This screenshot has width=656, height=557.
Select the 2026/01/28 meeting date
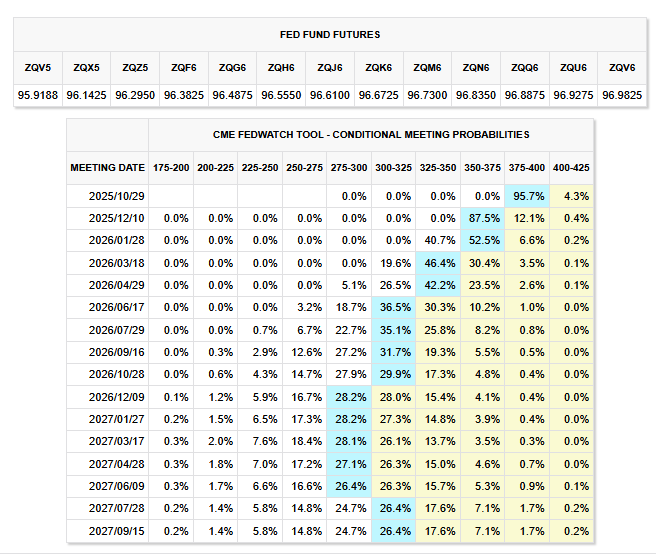pyautogui.click(x=116, y=240)
